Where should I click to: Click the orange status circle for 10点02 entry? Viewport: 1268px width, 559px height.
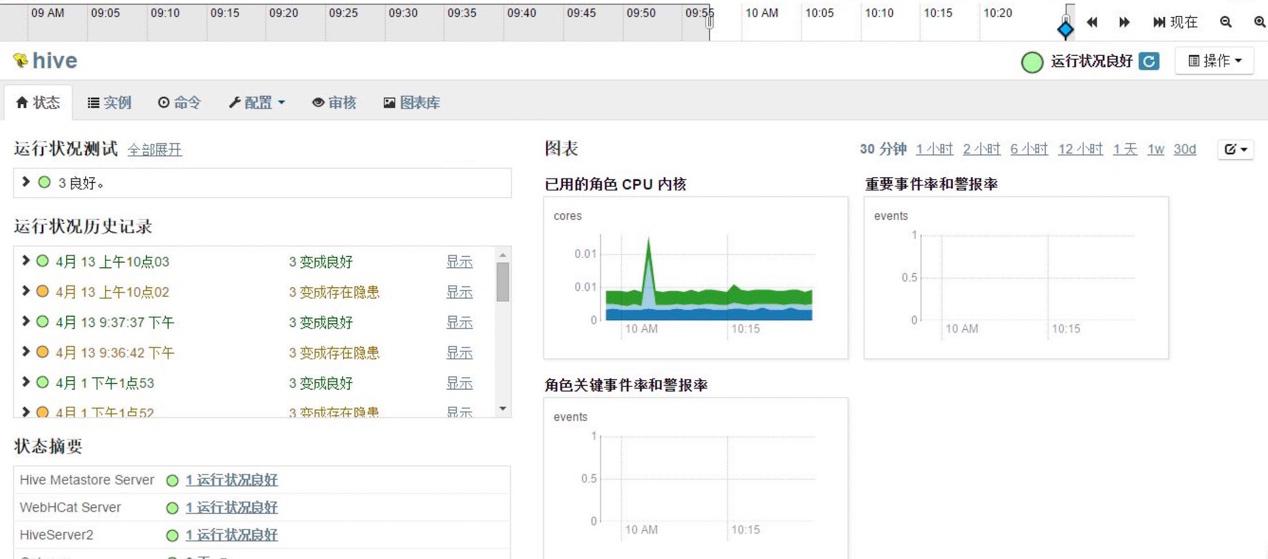(42, 291)
